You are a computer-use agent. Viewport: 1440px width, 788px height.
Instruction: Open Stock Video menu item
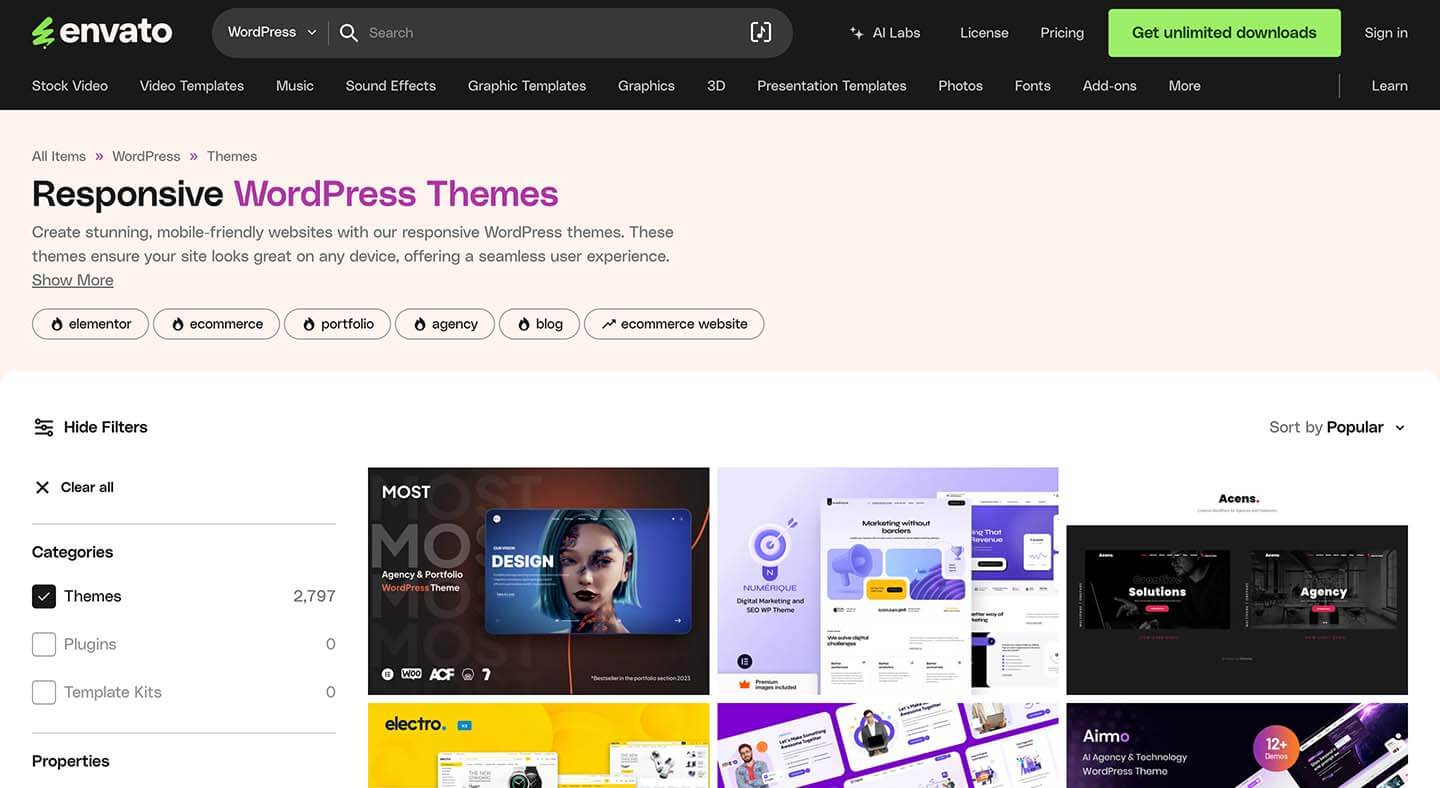70,86
